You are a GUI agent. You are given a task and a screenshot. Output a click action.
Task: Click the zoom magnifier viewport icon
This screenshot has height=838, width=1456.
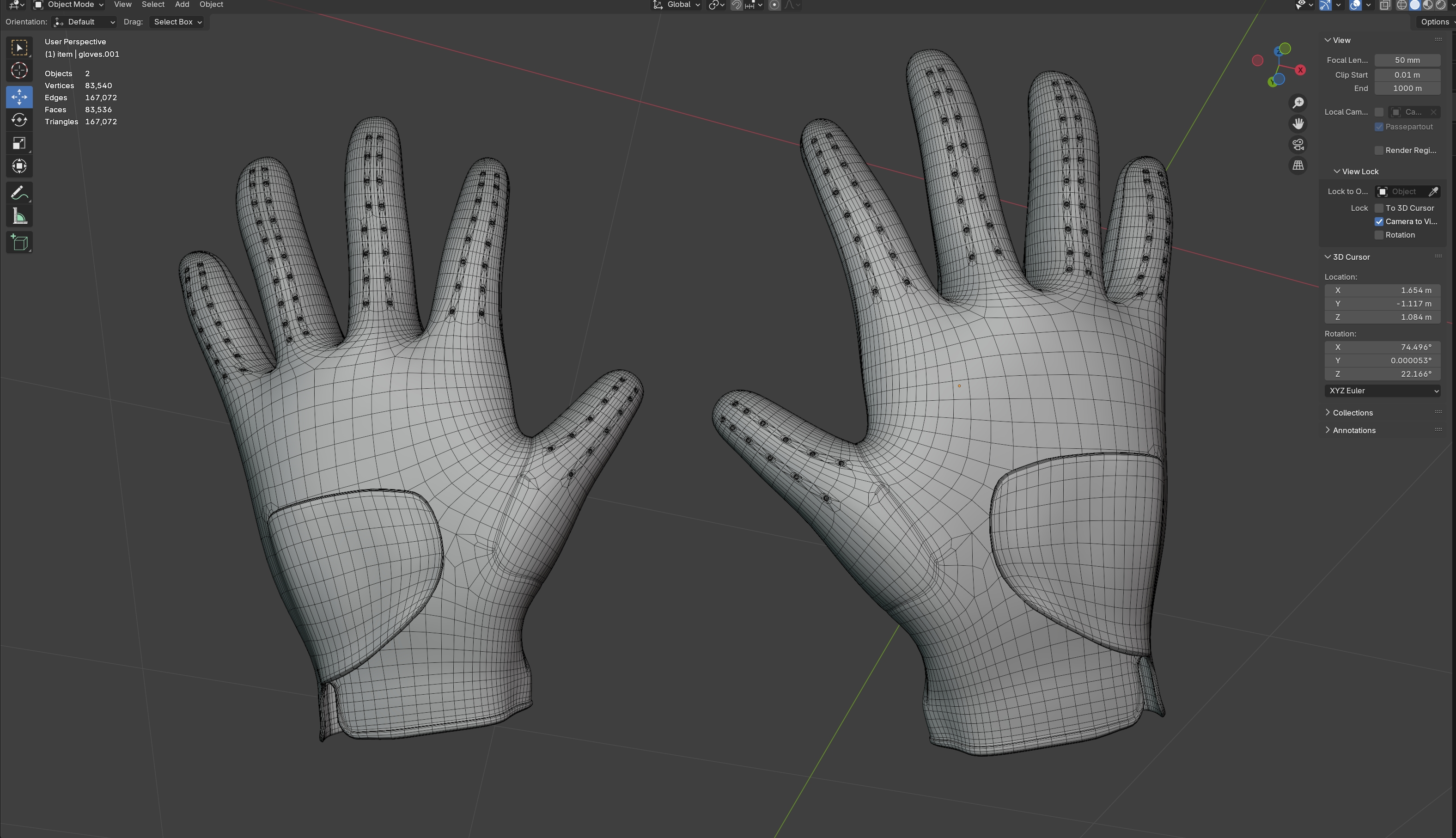click(1298, 103)
